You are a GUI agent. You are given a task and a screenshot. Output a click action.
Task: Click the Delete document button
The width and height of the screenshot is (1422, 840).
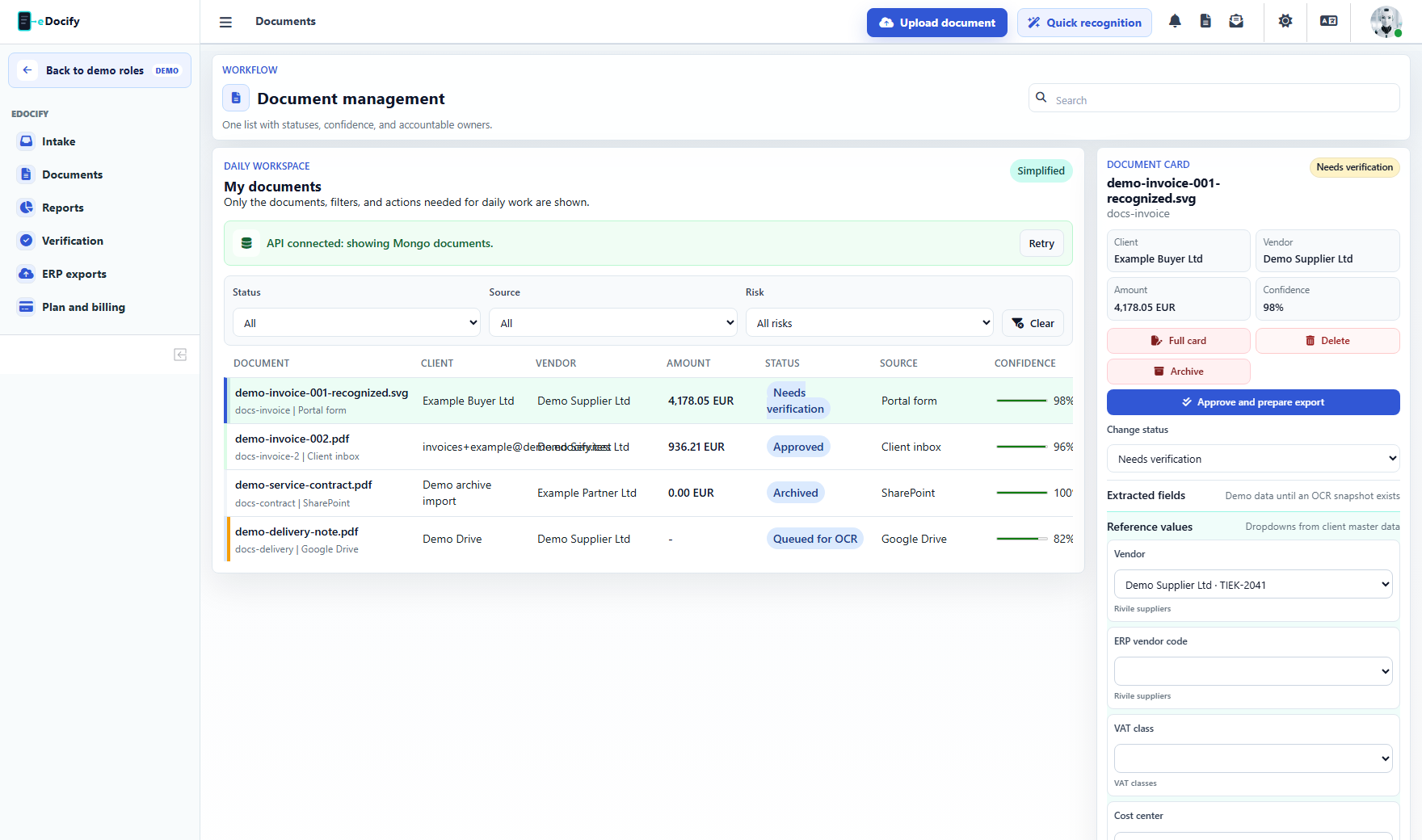coord(1327,341)
